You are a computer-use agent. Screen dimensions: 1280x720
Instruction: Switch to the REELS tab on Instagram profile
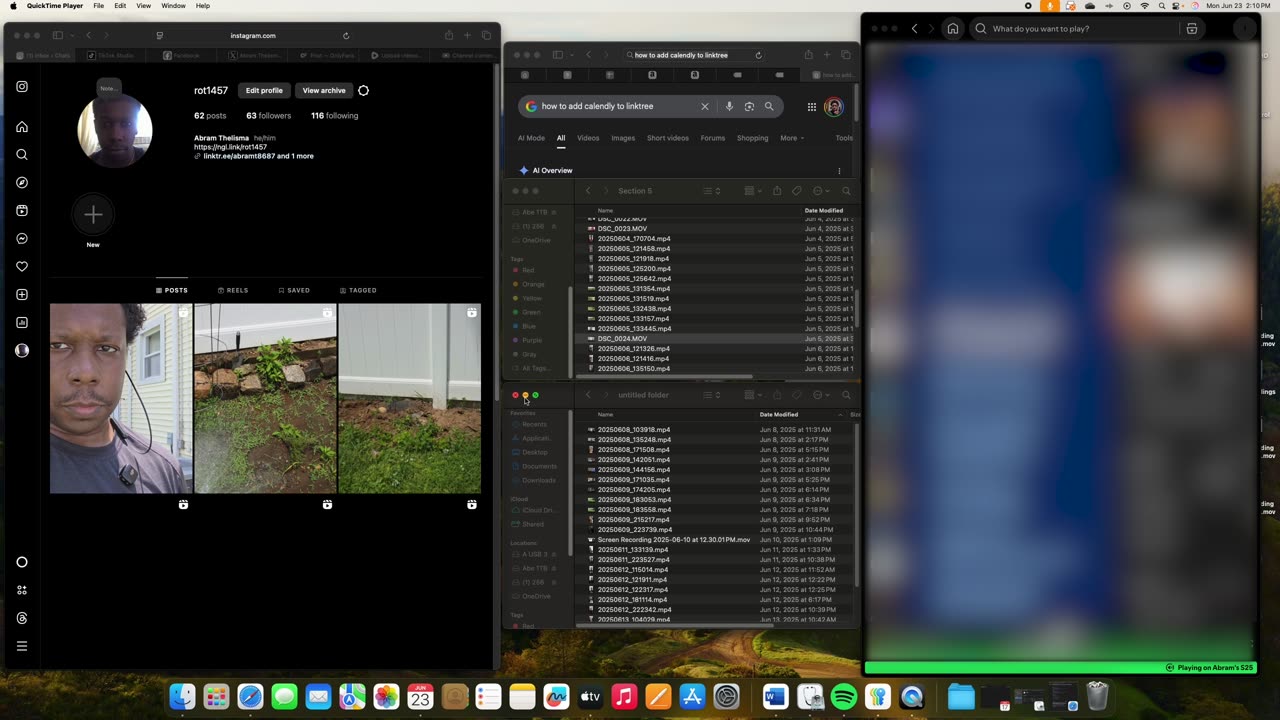click(233, 290)
